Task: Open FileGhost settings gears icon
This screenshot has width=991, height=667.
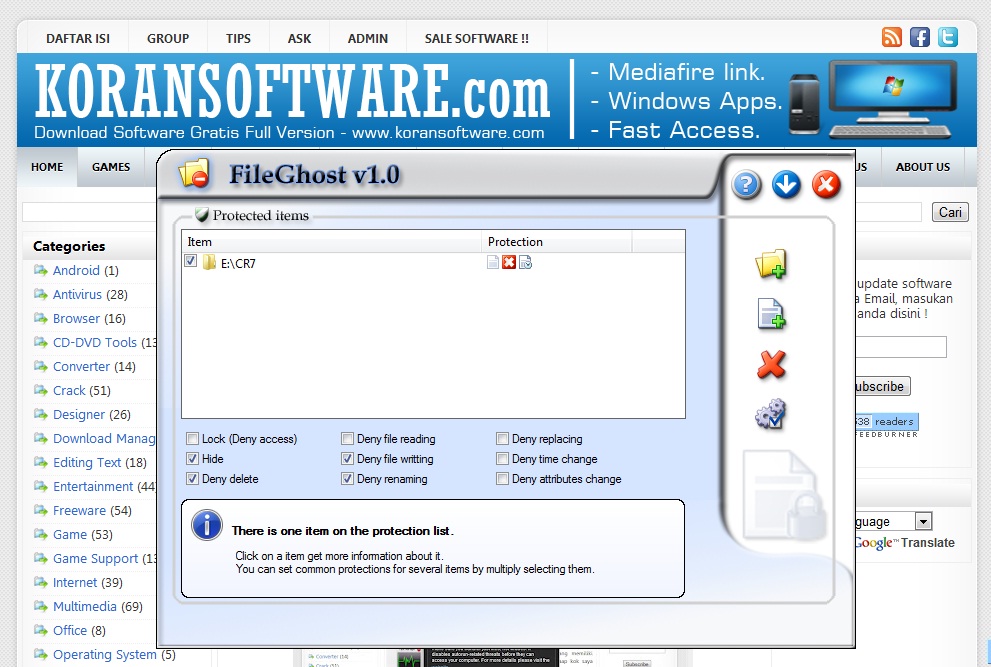Action: [770, 414]
